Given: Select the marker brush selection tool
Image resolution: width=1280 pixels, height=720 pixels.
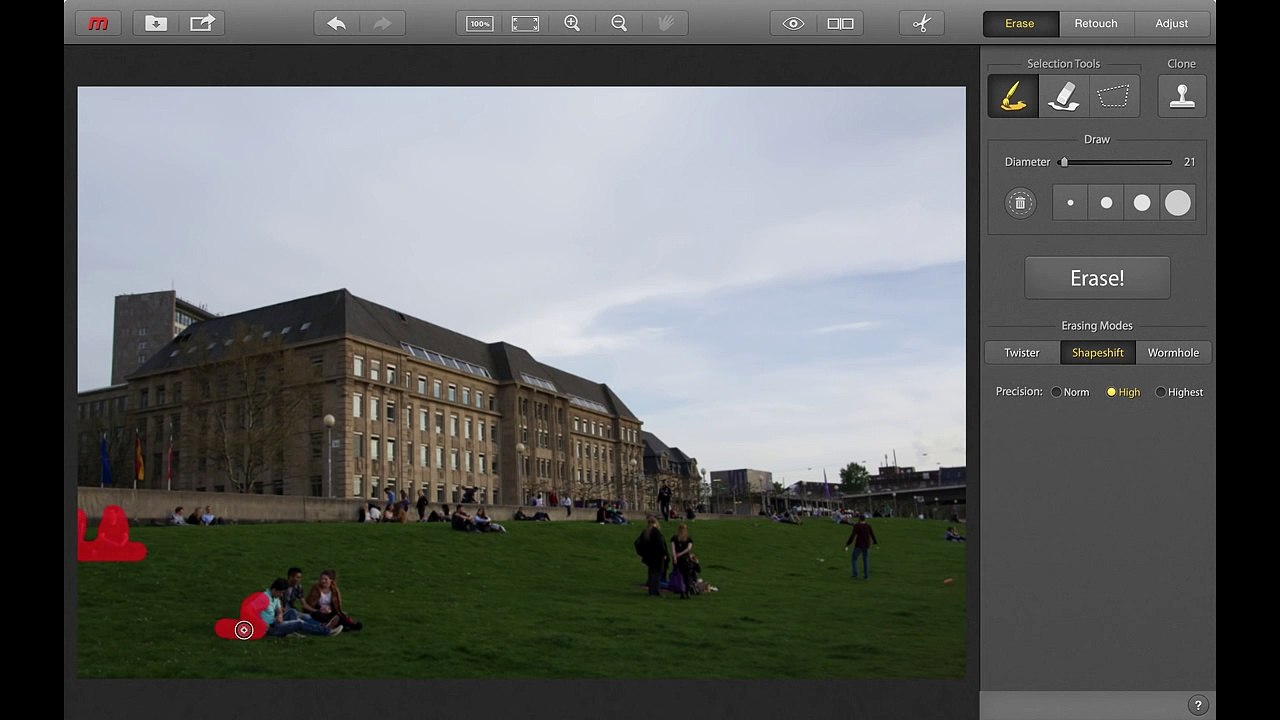Looking at the screenshot, I should pyautogui.click(x=1013, y=96).
